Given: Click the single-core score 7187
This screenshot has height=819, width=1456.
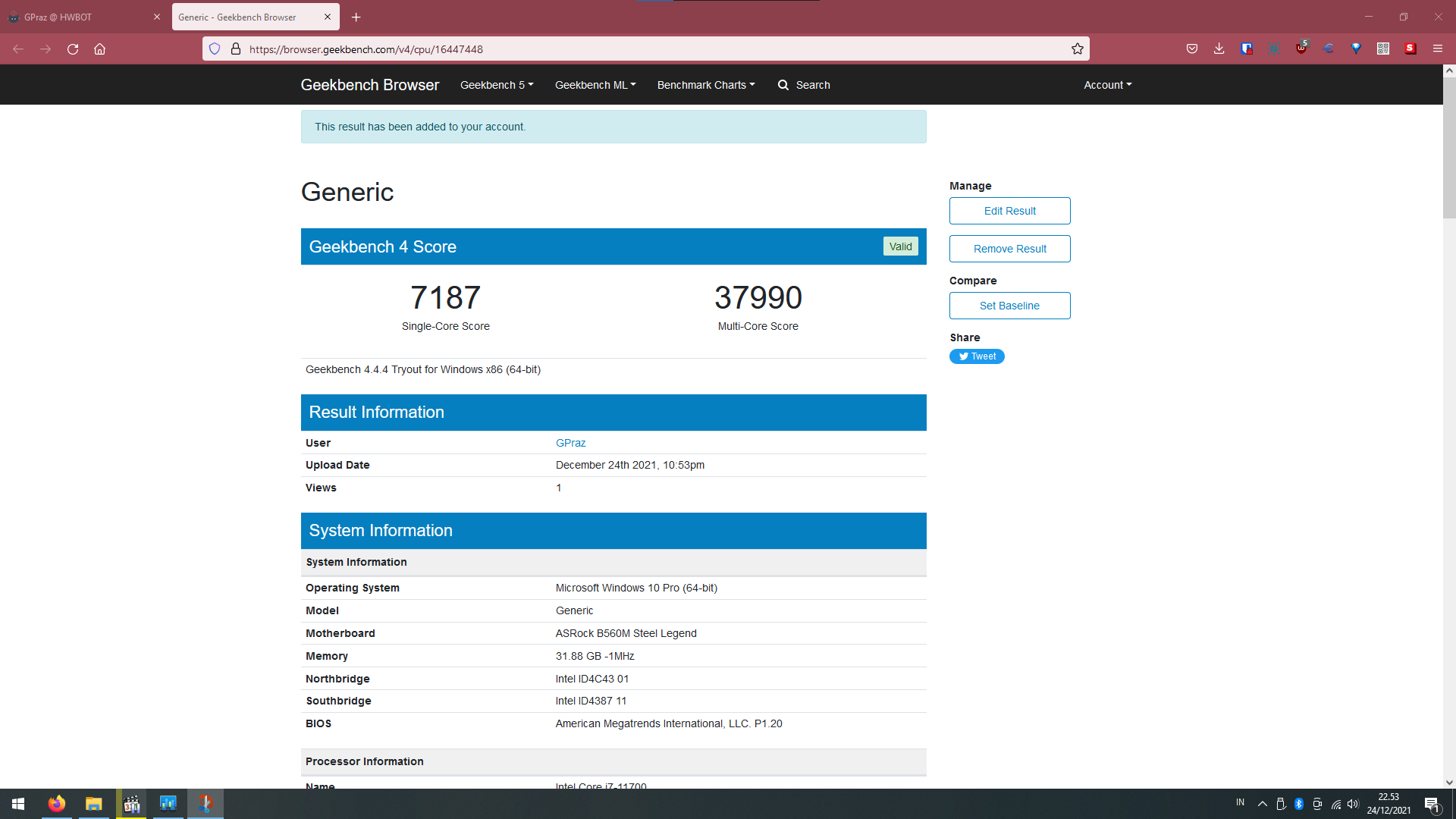Looking at the screenshot, I should [446, 297].
